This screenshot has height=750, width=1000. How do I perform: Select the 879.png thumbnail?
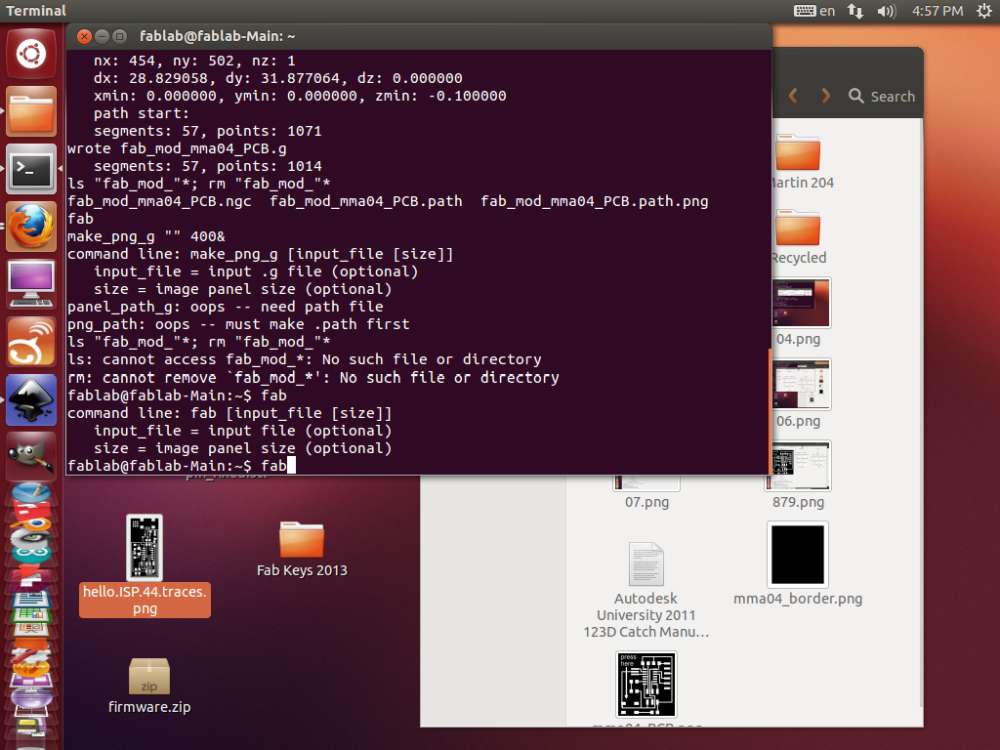click(798, 466)
